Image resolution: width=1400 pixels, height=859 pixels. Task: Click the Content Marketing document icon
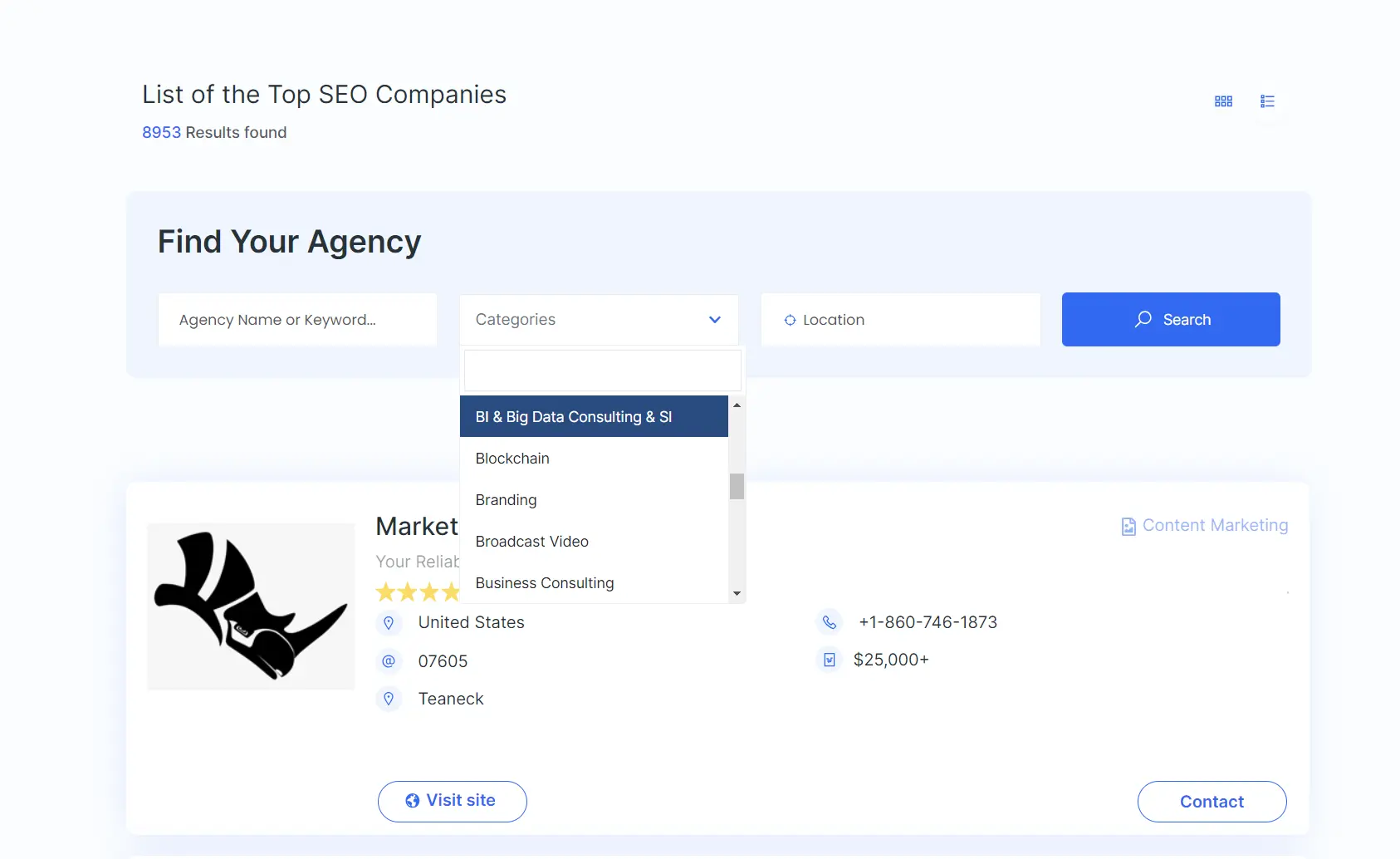(1128, 527)
